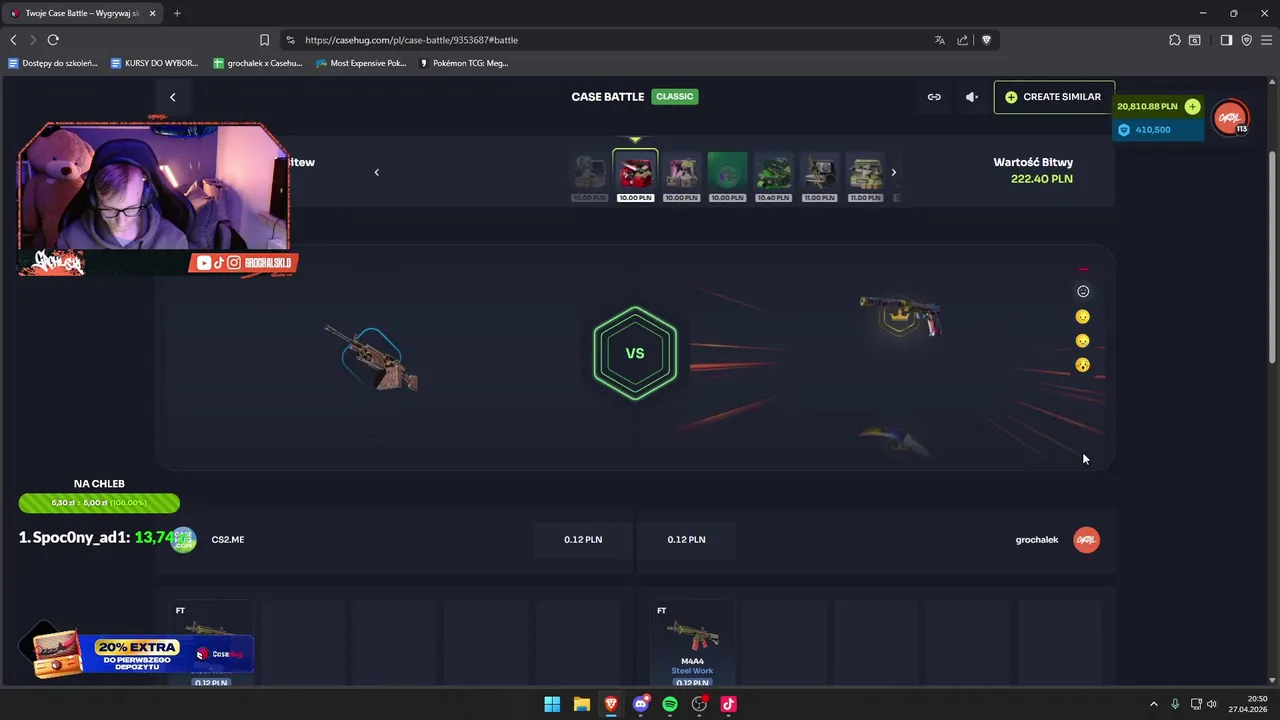The image size is (1280, 720).
Task: Open Brave Shields lion icon
Action: (x=986, y=40)
